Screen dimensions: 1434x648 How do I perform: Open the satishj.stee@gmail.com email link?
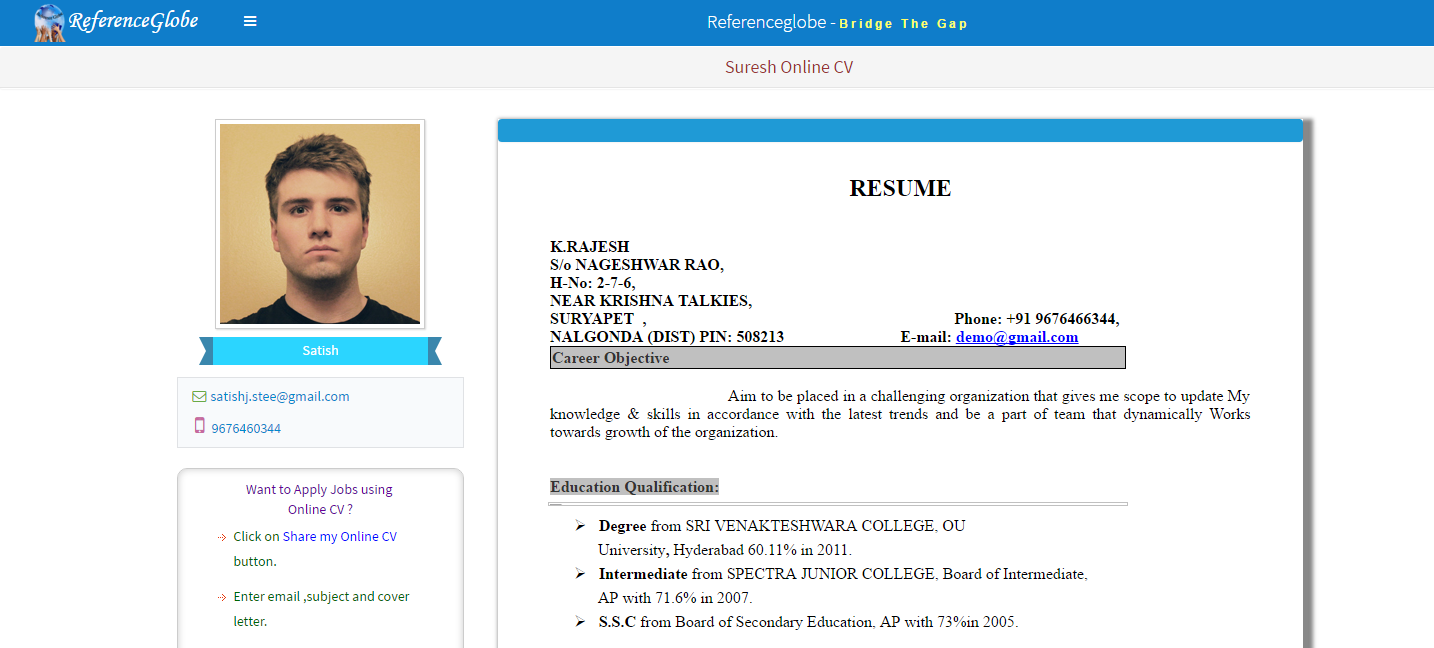click(x=280, y=397)
